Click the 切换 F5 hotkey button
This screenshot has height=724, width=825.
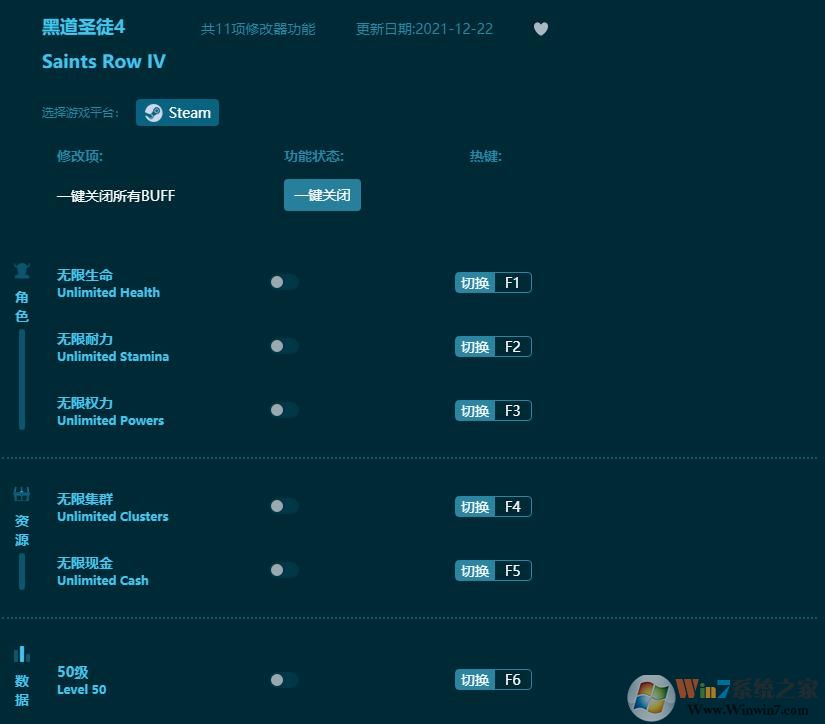pyautogui.click(x=492, y=570)
